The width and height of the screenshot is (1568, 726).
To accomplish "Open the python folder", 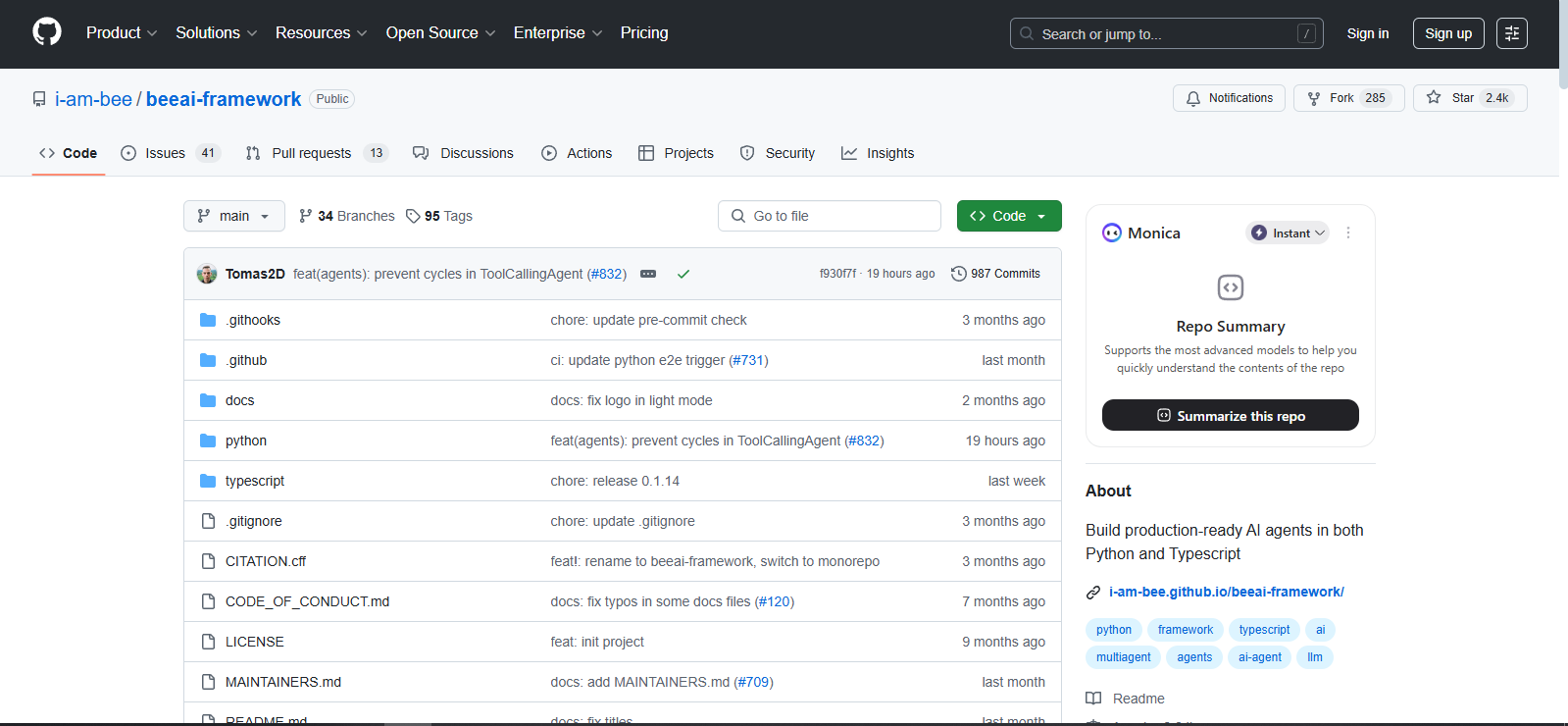I will (x=246, y=441).
